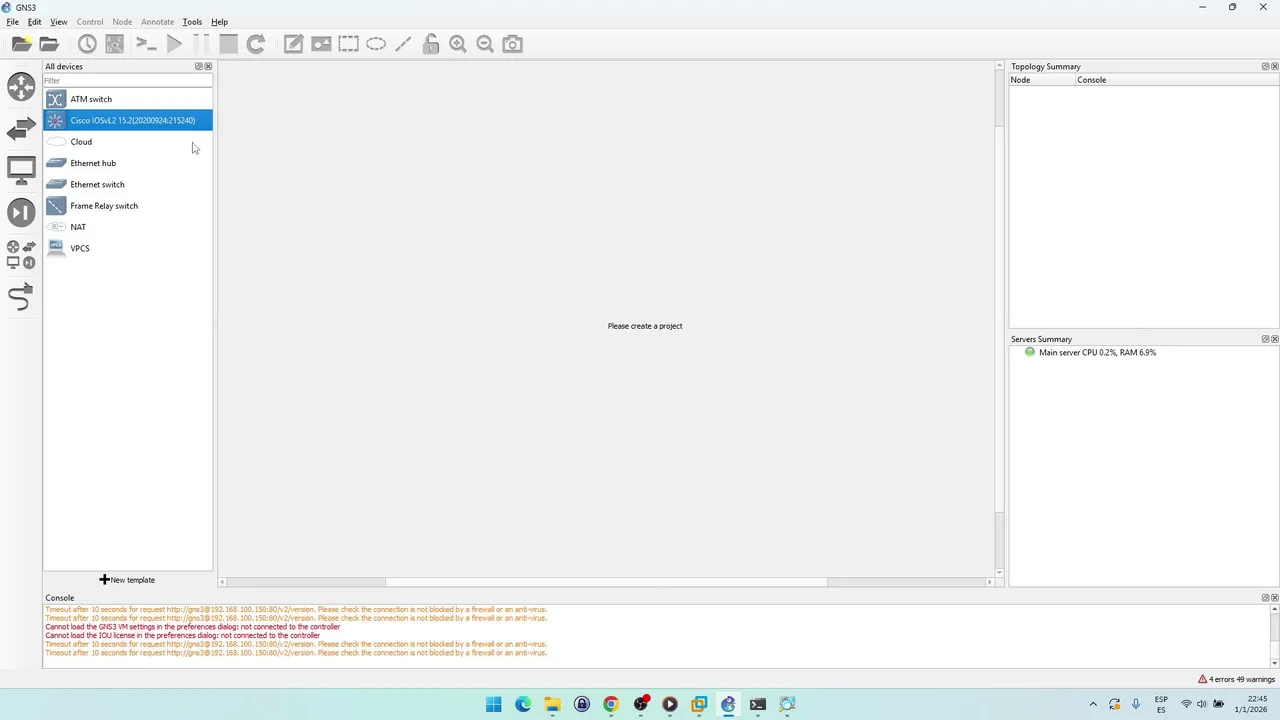1280x720 pixels.
Task: Open the snapshots manager clock icon
Action: (x=87, y=44)
